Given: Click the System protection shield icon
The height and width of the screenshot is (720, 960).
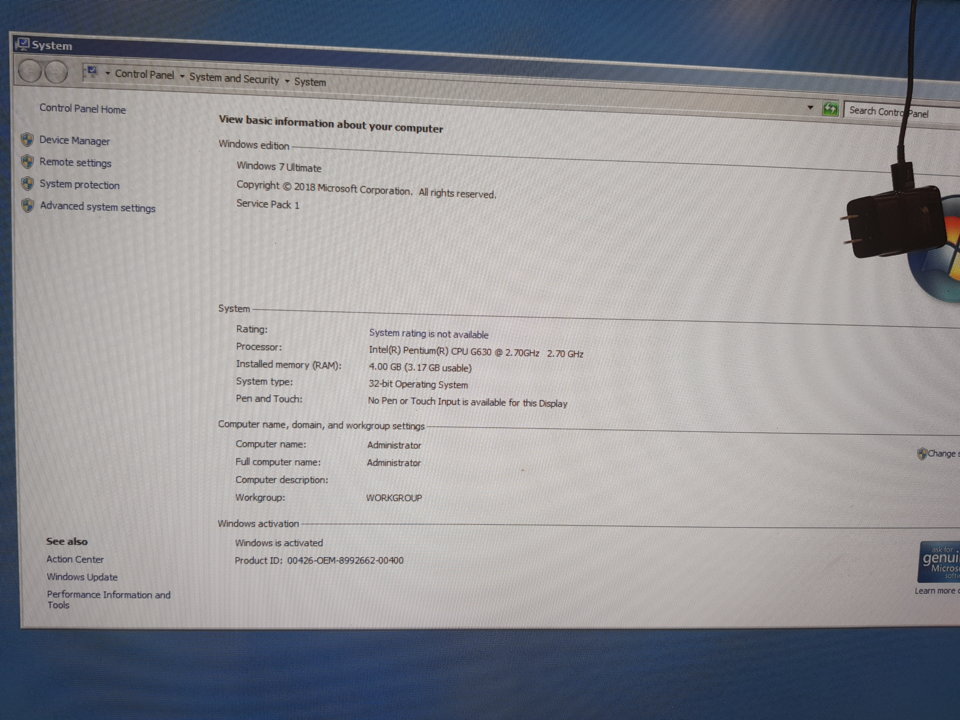Looking at the screenshot, I should (27, 183).
